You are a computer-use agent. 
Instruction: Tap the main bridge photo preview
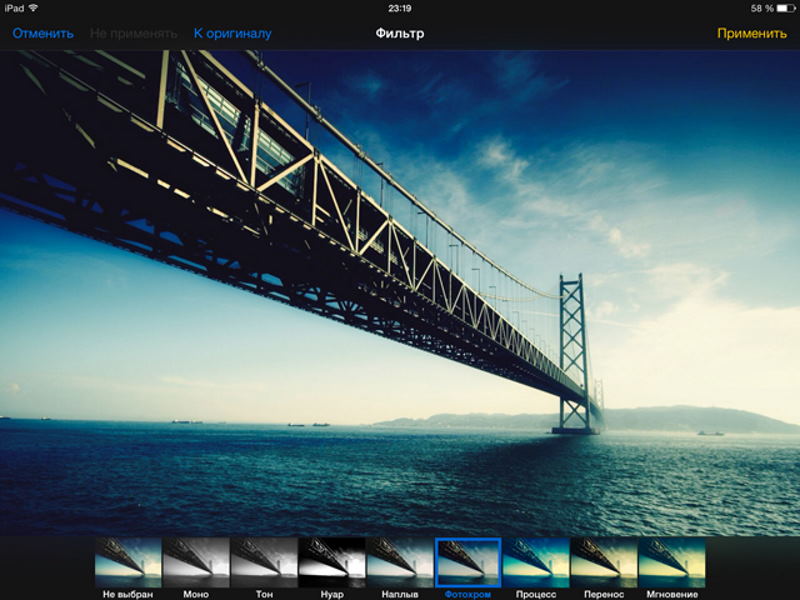(x=400, y=293)
